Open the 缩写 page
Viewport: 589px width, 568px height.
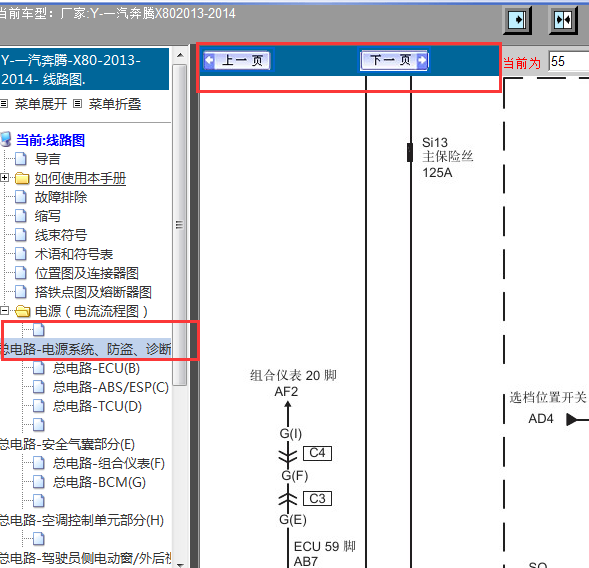point(47,216)
